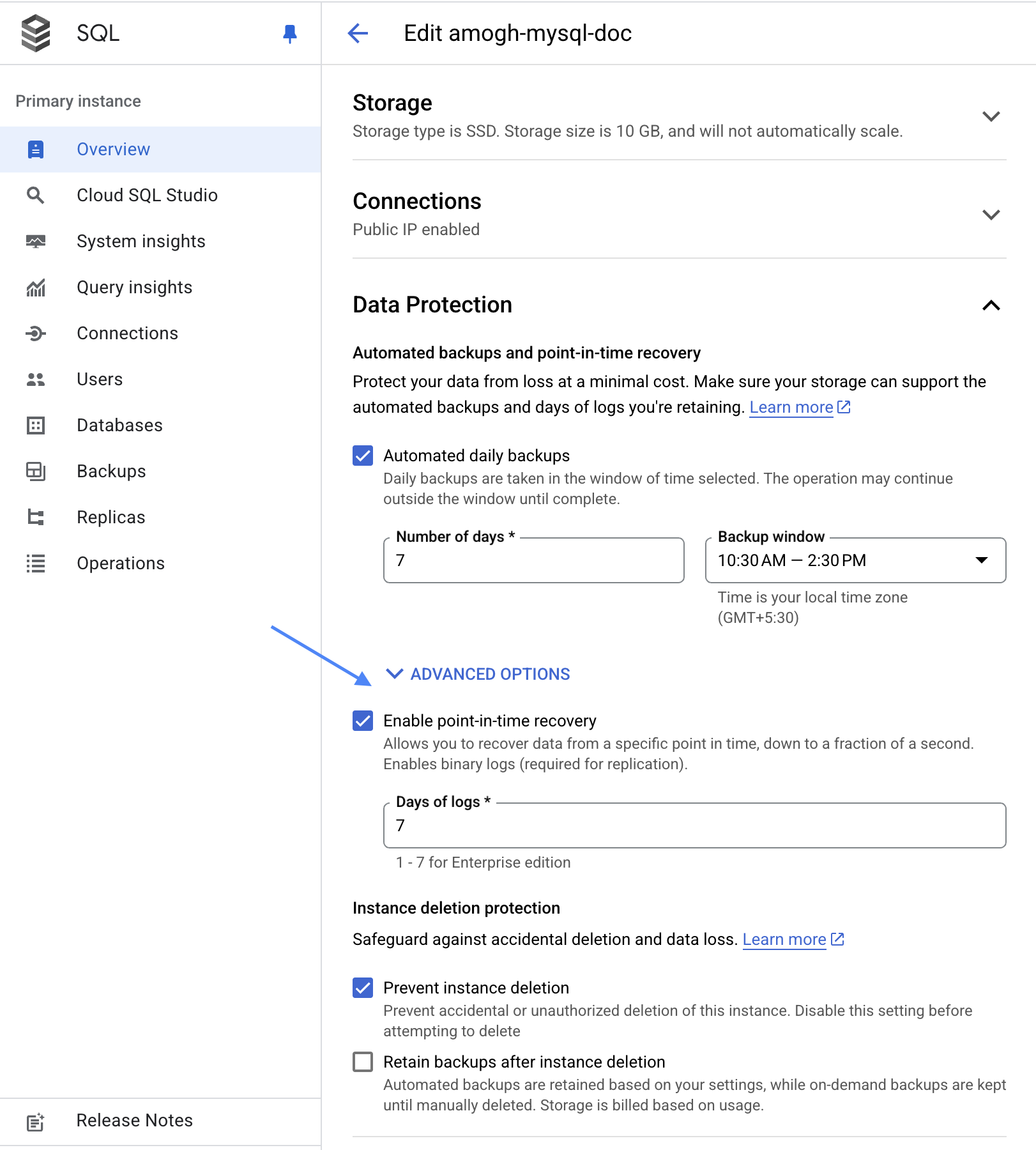Collapse the Data Protection section
Image resolution: width=1036 pixels, height=1150 pixels.
coord(991,305)
